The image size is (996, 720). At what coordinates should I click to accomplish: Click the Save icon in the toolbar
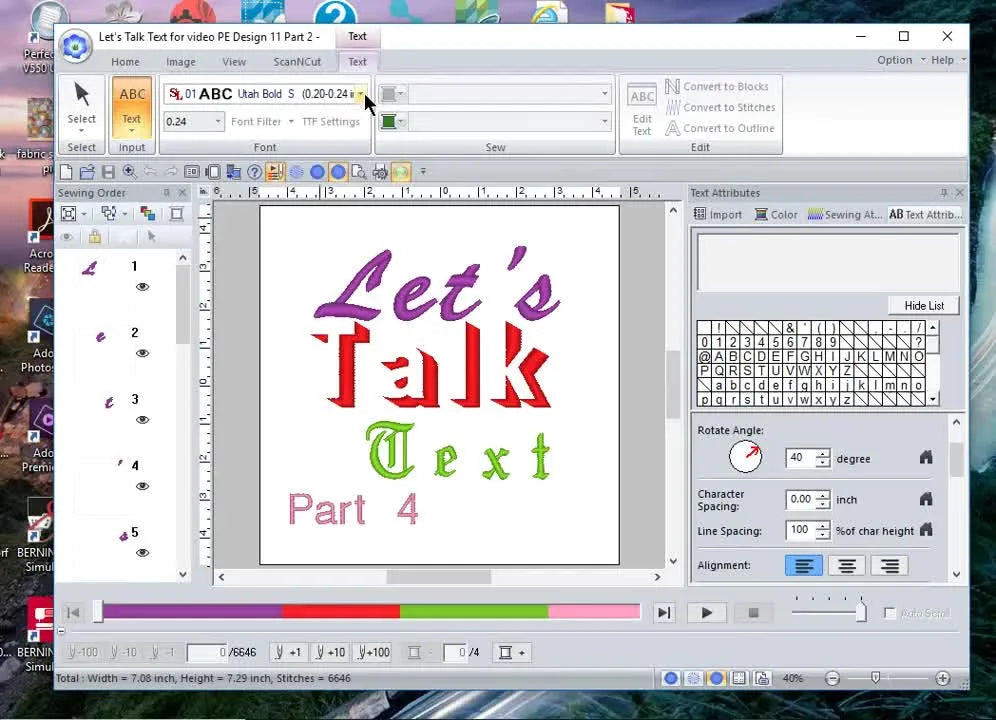[109, 171]
